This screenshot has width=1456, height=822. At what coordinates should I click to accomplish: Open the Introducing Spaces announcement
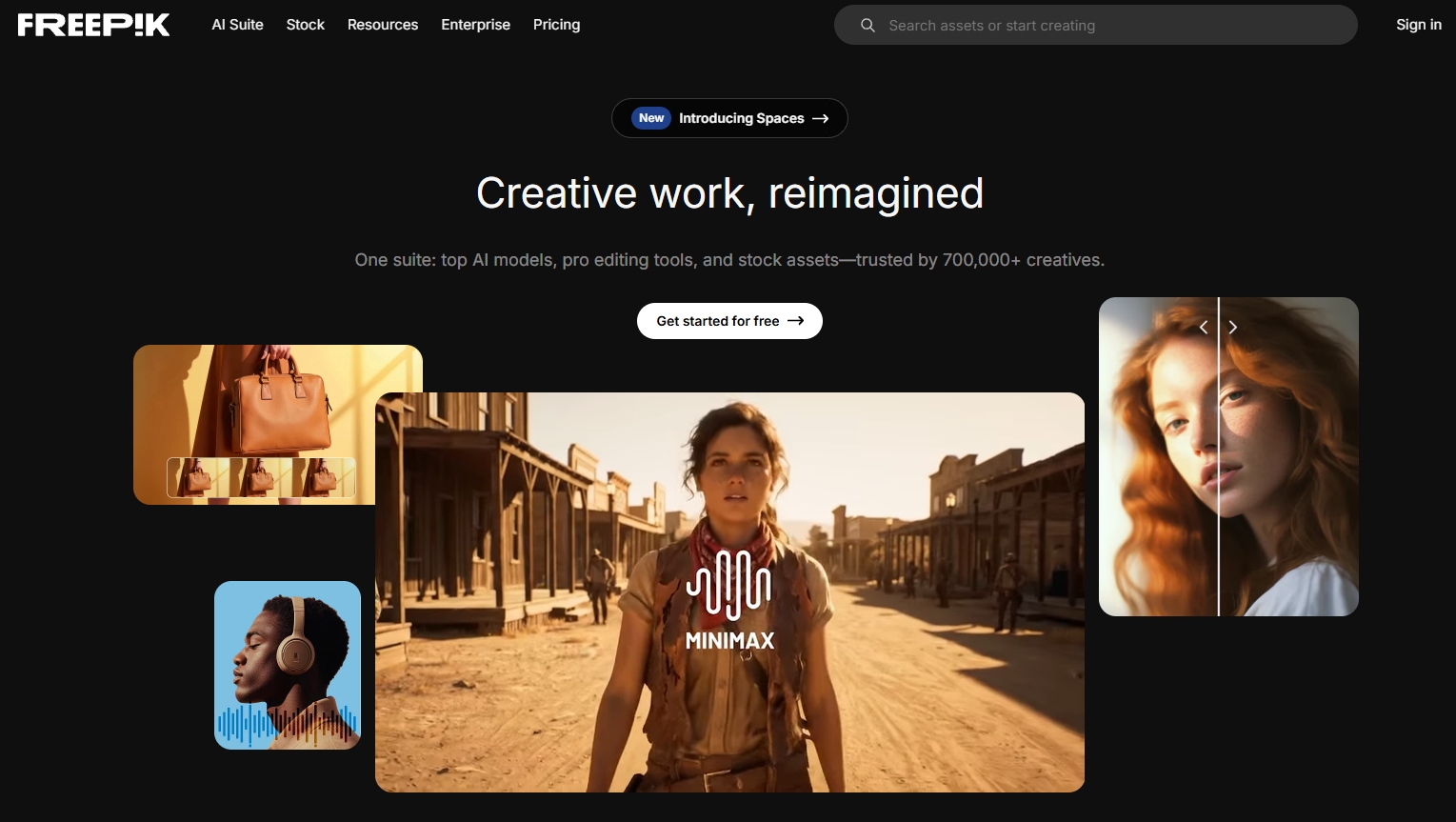(741, 118)
